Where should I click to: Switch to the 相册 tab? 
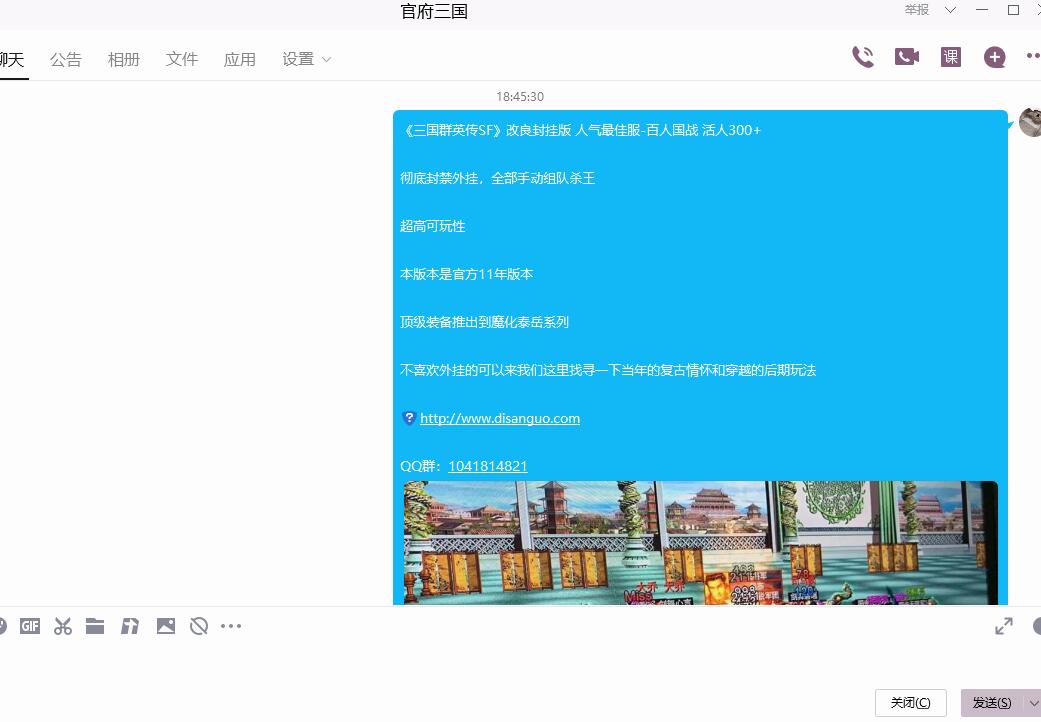(124, 60)
